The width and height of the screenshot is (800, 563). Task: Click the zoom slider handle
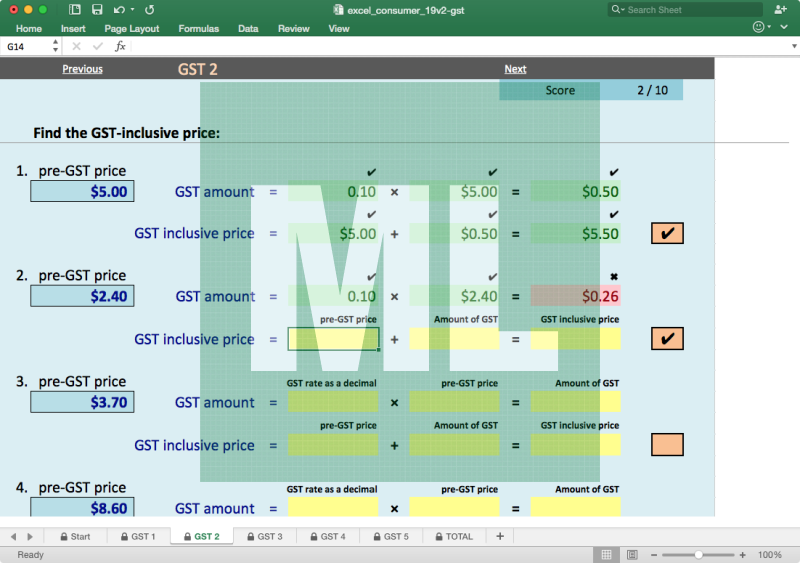(x=698, y=554)
